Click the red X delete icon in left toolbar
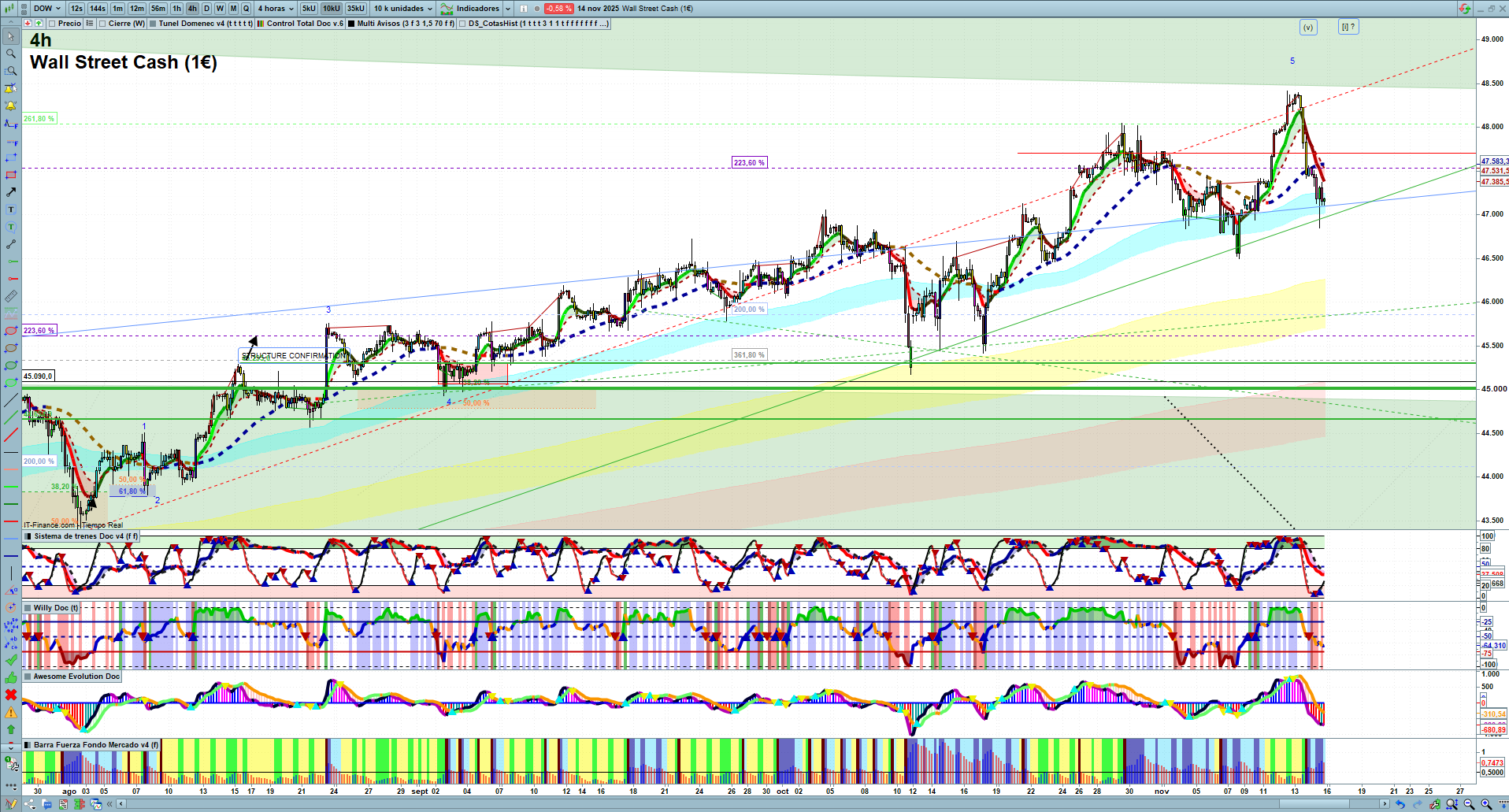Screen dimensions: 1509x812 pyautogui.click(x=11, y=695)
